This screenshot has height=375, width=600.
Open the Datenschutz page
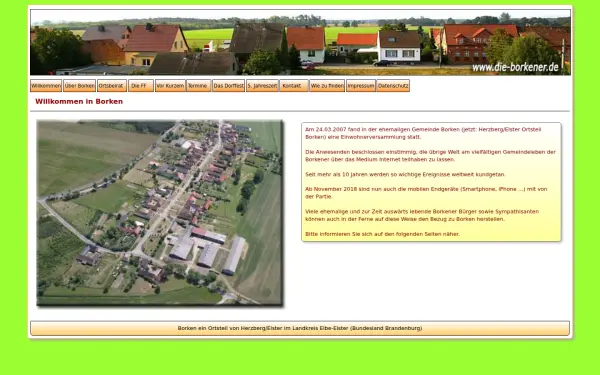[393, 86]
